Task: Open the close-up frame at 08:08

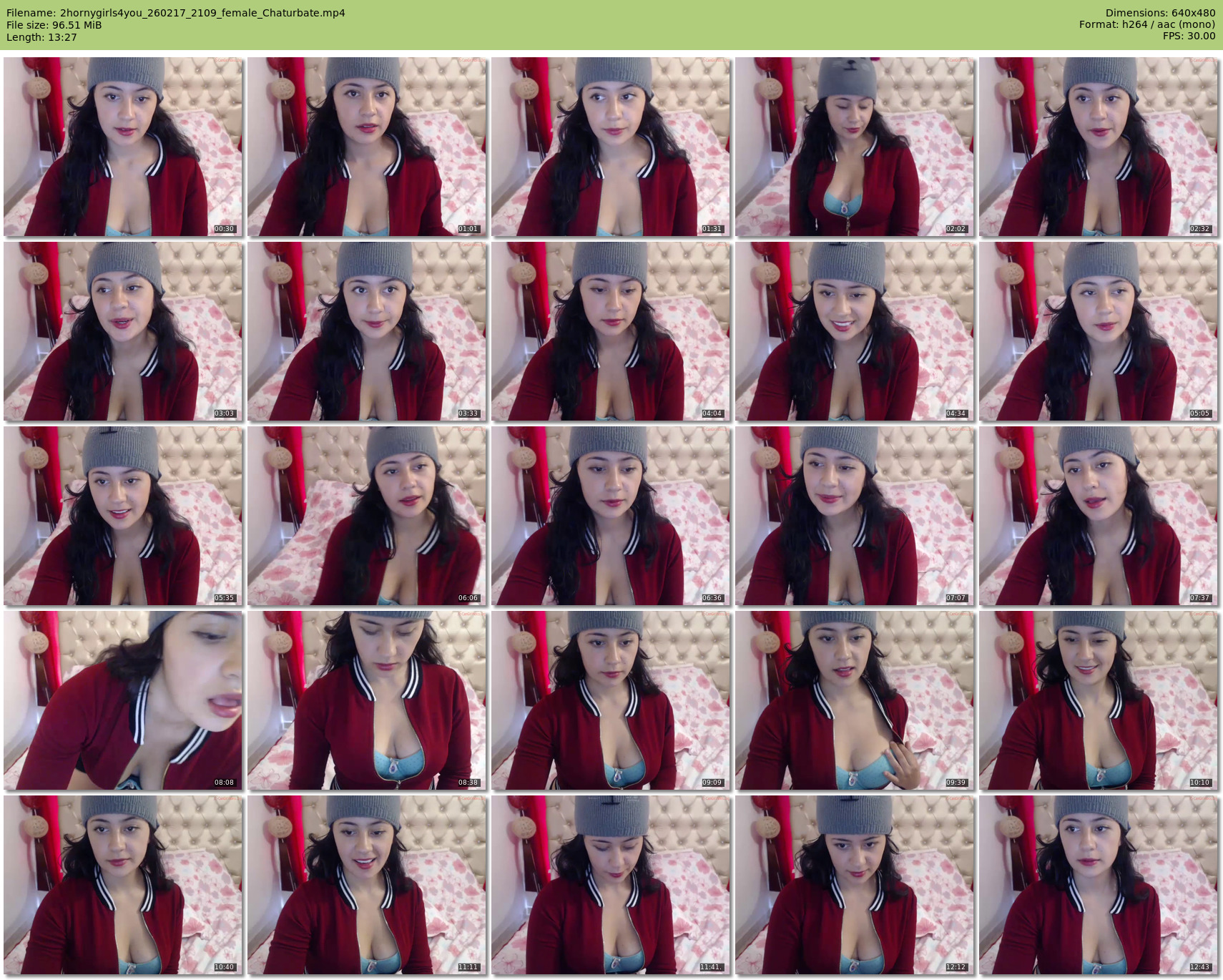Action: point(123,700)
